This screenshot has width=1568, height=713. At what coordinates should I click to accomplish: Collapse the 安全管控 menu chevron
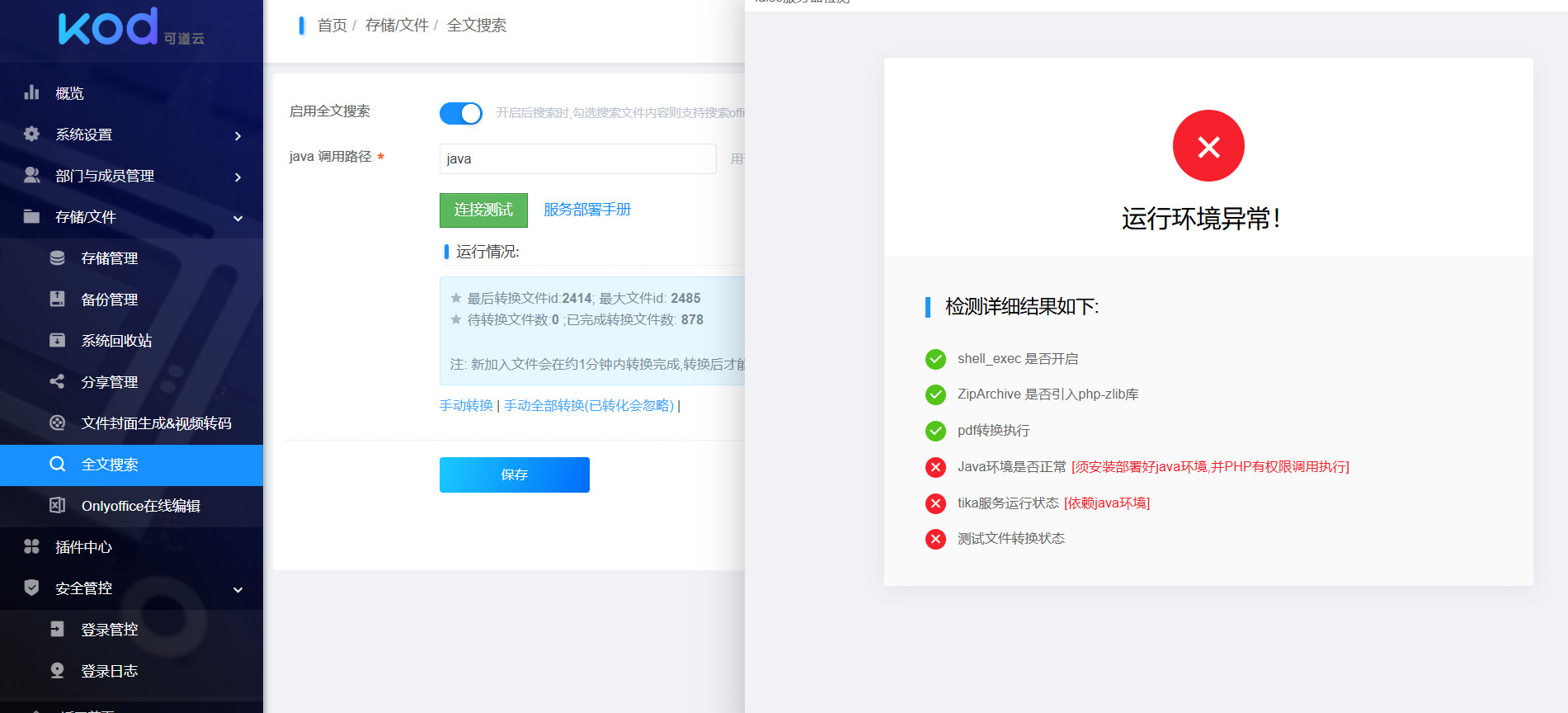[x=238, y=589]
